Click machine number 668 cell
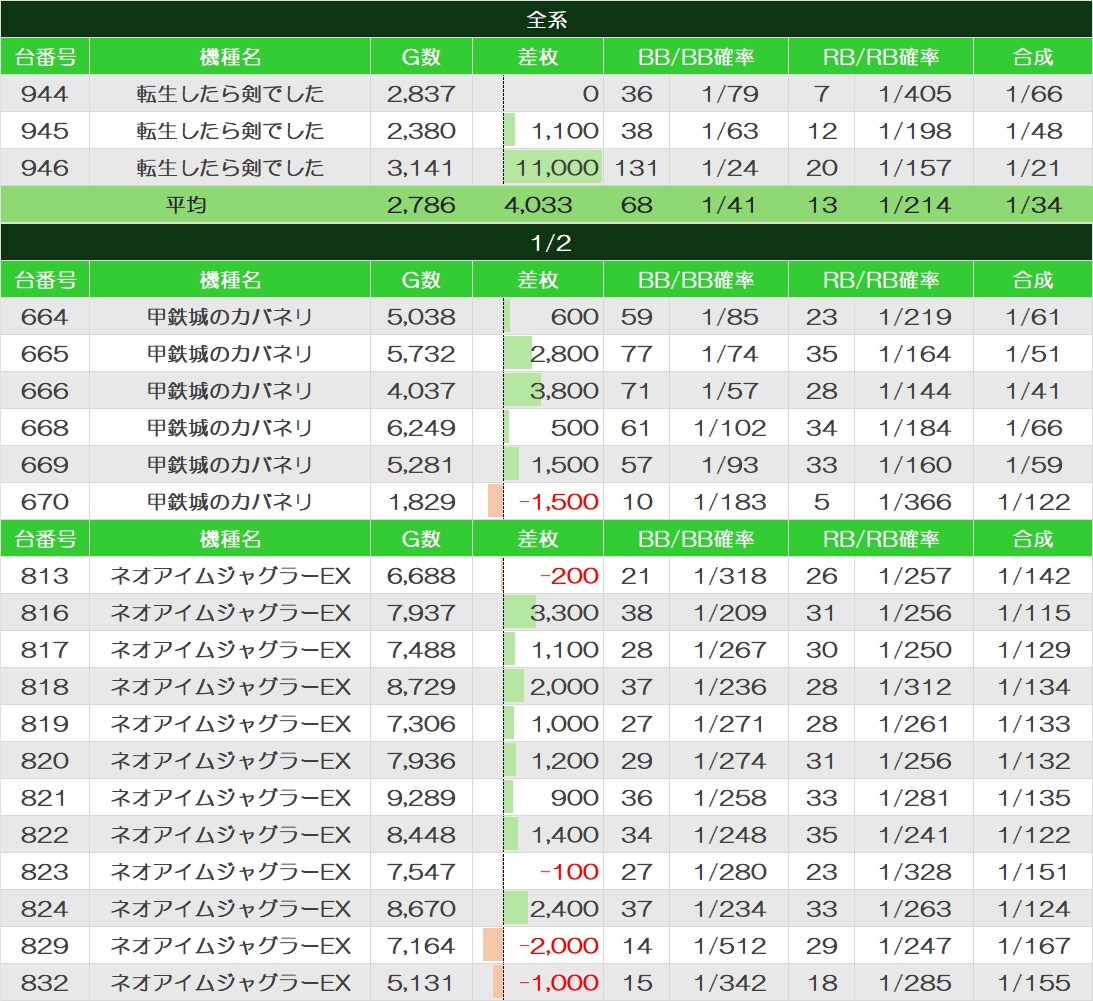1093x1001 pixels. pos(45,427)
